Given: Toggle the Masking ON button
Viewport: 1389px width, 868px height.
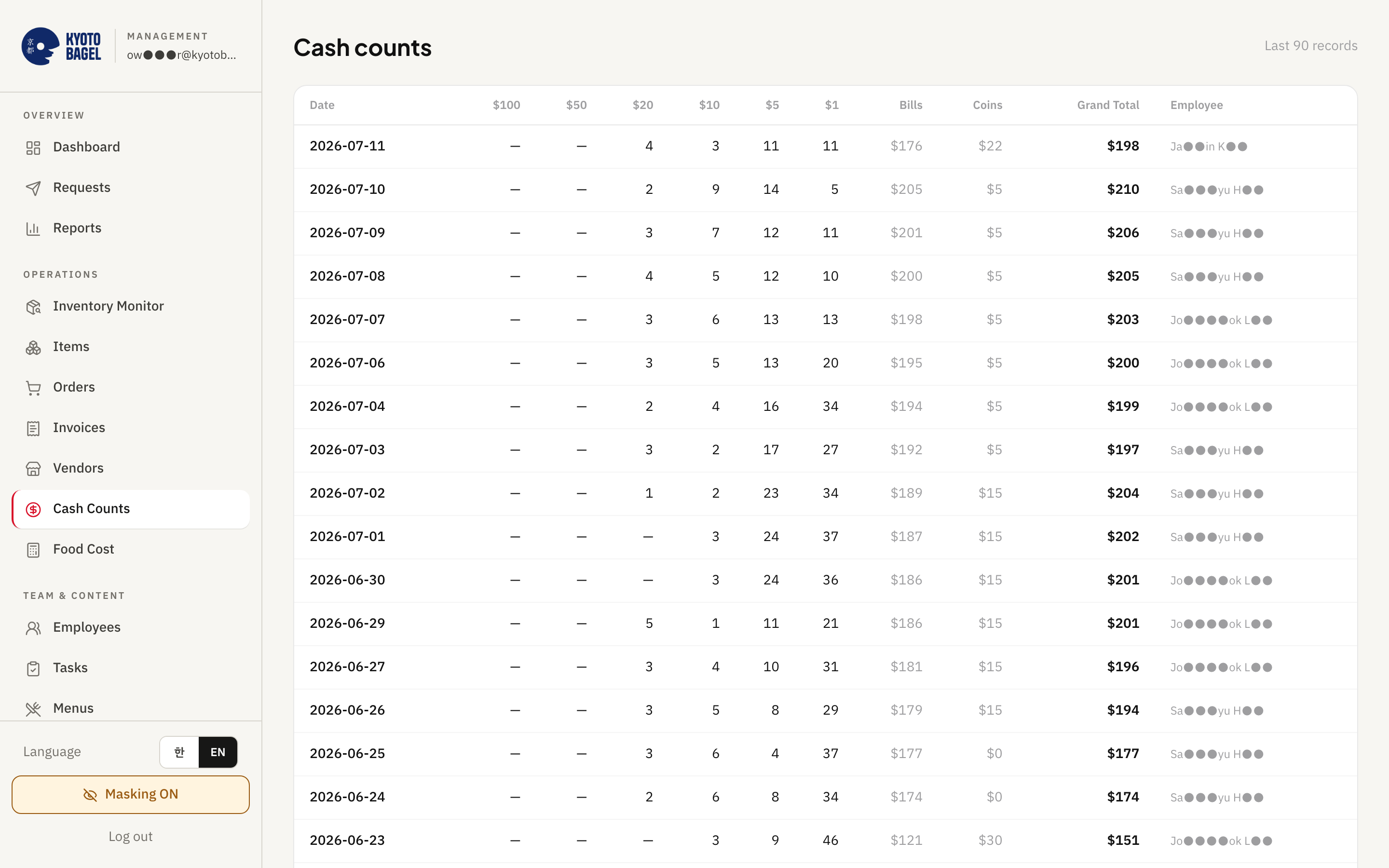Looking at the screenshot, I should click(131, 795).
